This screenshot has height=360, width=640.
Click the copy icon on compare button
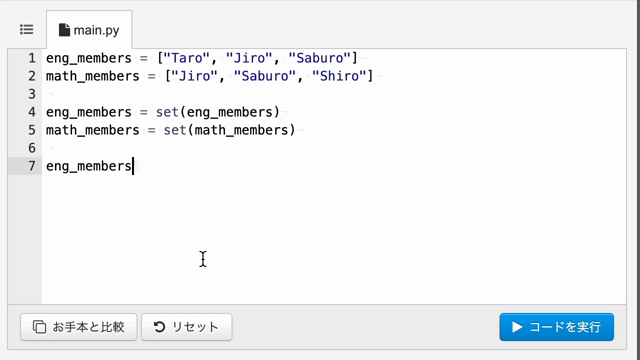39,327
